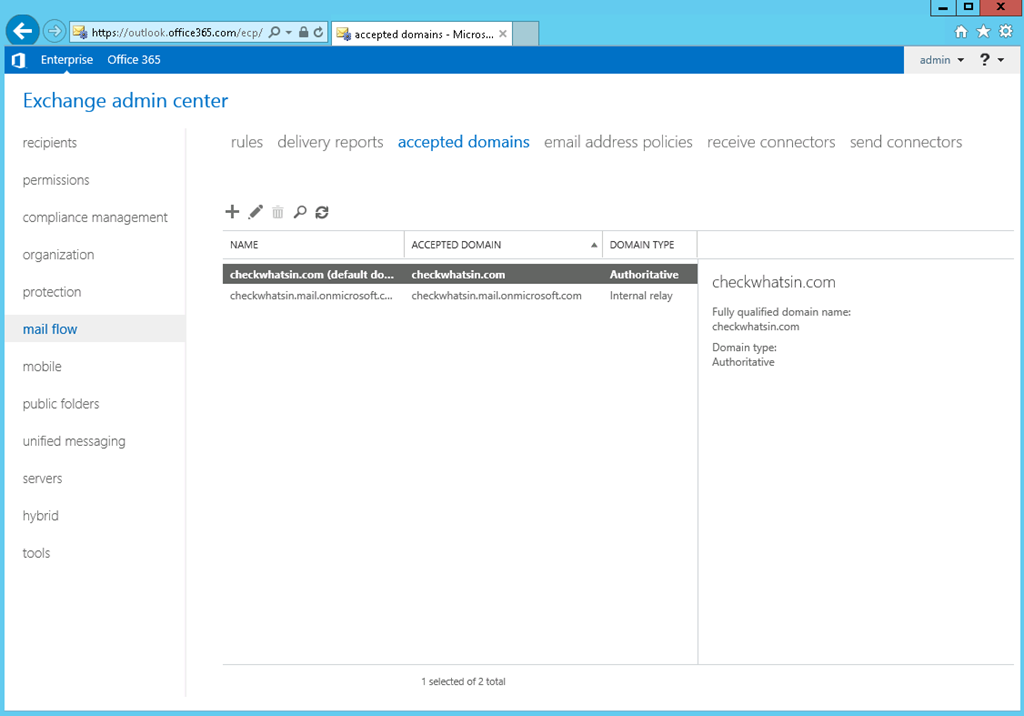
Task: Open recipients in the left navigation
Action: 50,143
